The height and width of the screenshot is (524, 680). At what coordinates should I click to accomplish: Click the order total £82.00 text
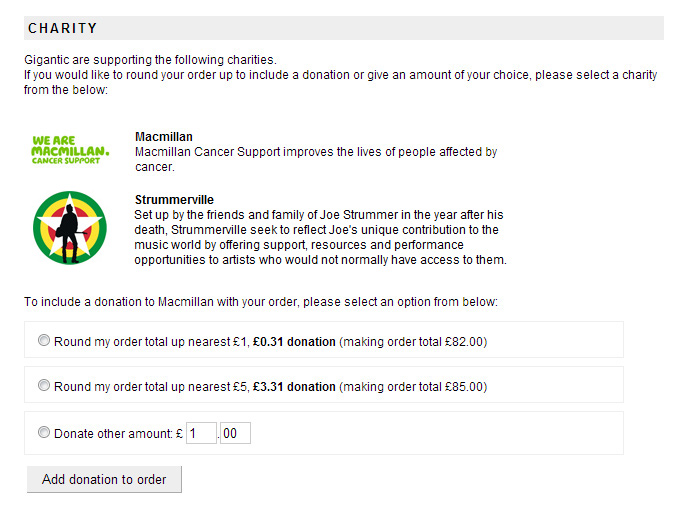(x=413, y=342)
